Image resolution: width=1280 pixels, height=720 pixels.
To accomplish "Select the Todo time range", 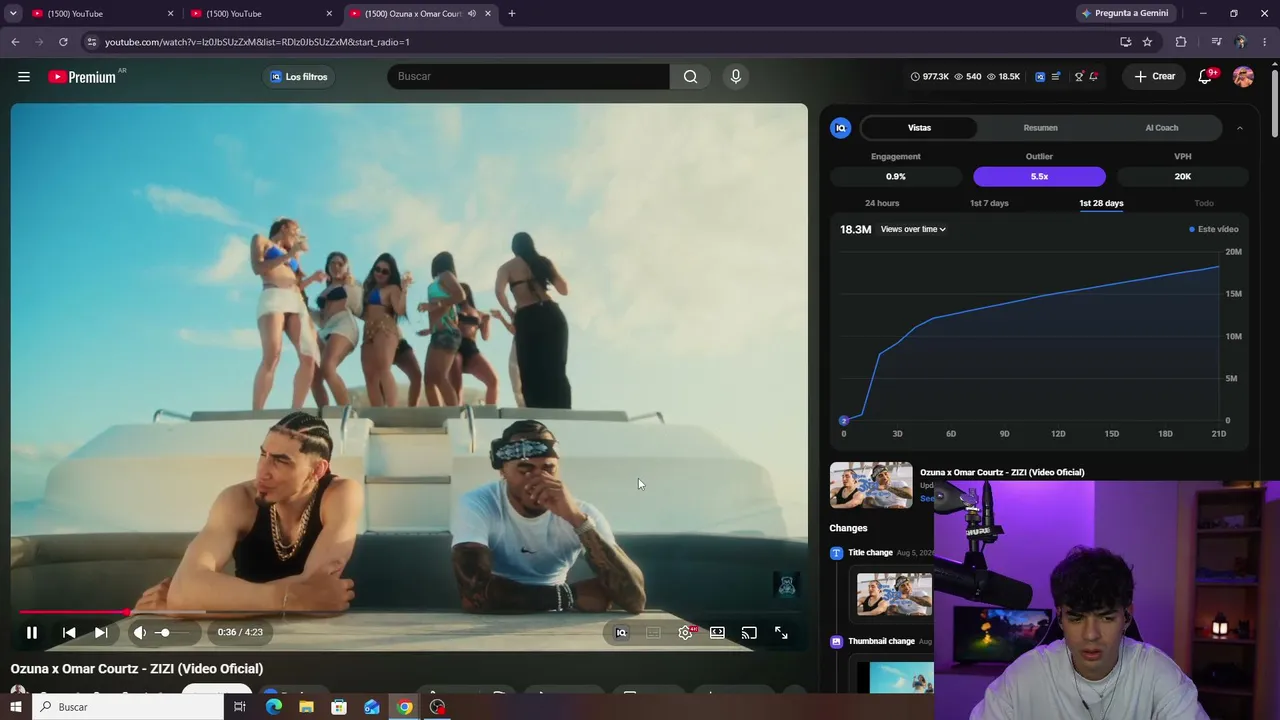I will 1204,204.
